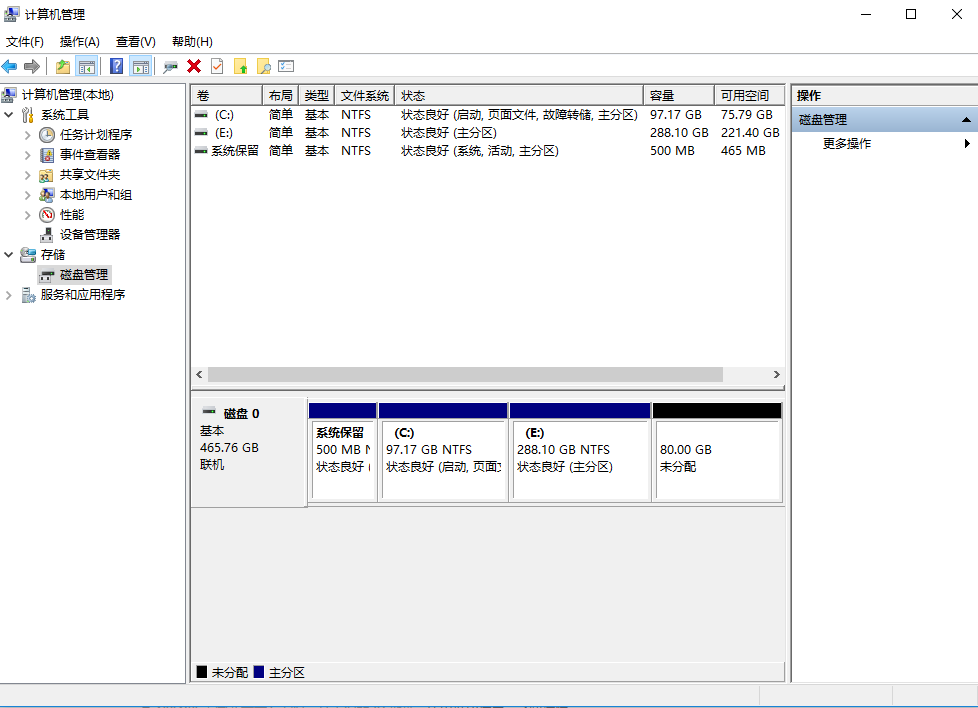Screen dimensions: 978x708
Task: Expand the 事件查看器 node
Action: click(27, 155)
